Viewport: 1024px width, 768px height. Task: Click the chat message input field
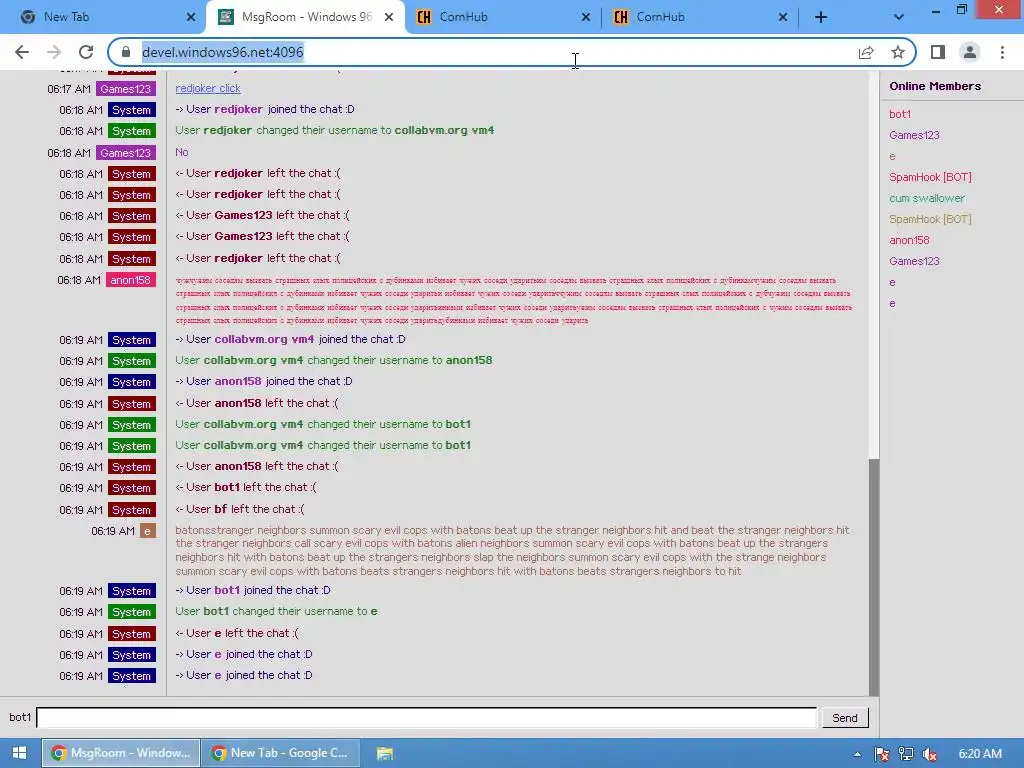[426, 718]
